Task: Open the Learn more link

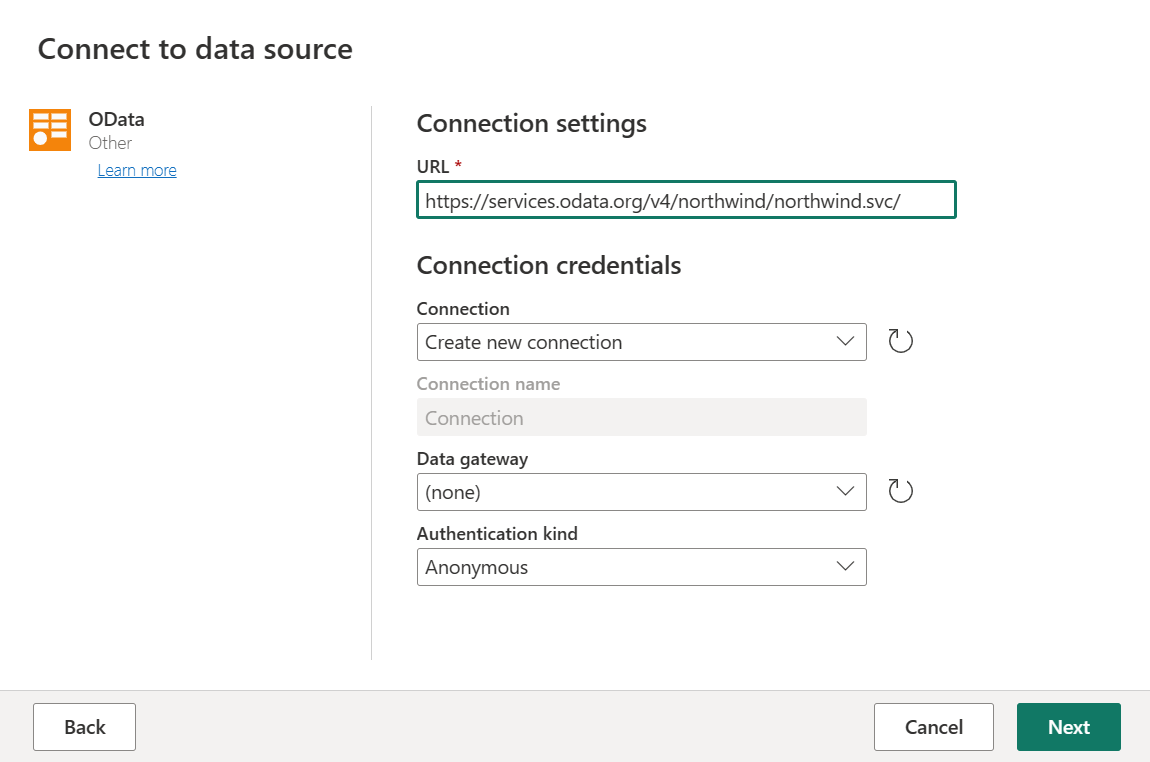Action: [x=136, y=170]
